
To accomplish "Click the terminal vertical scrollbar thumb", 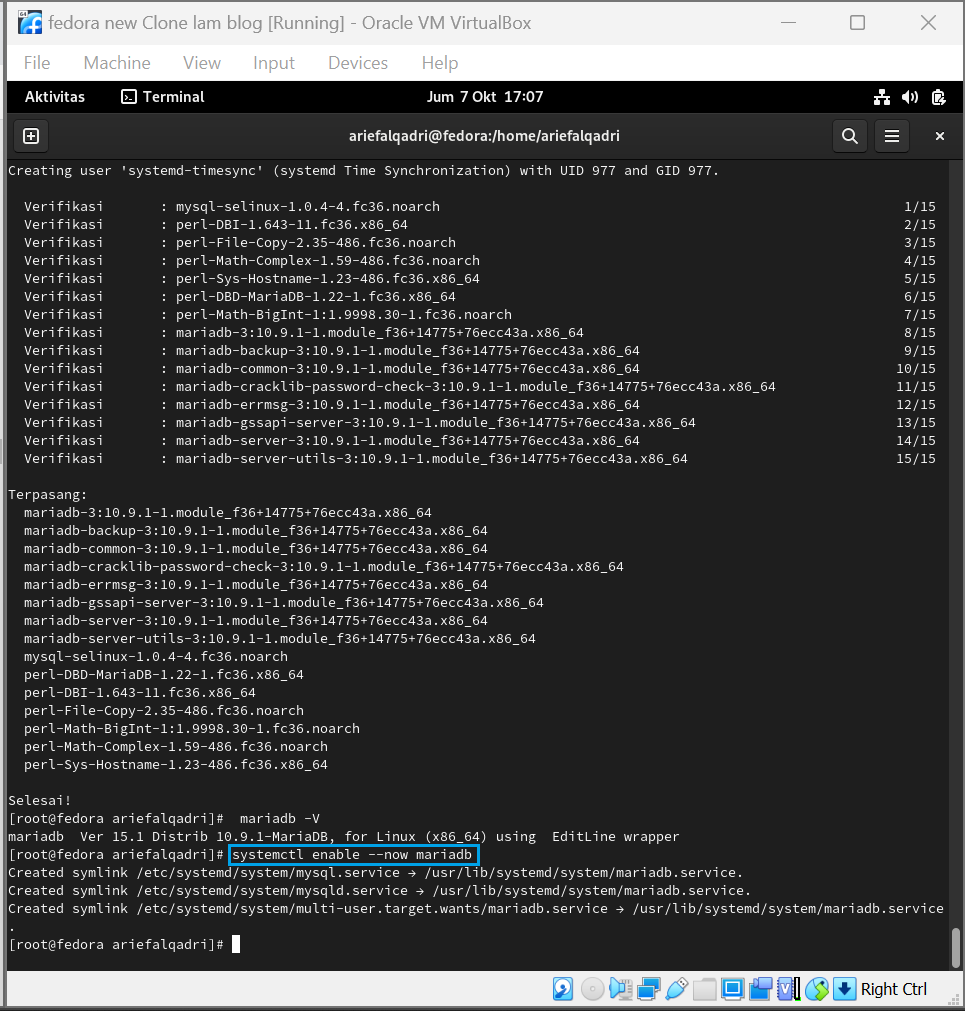I will coord(956,948).
